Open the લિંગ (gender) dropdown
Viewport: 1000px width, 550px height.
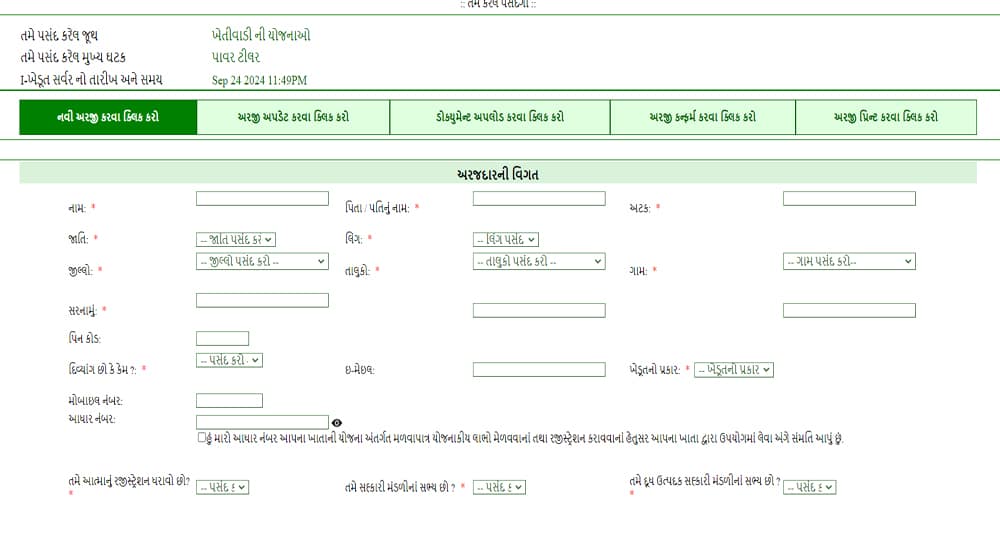506,239
